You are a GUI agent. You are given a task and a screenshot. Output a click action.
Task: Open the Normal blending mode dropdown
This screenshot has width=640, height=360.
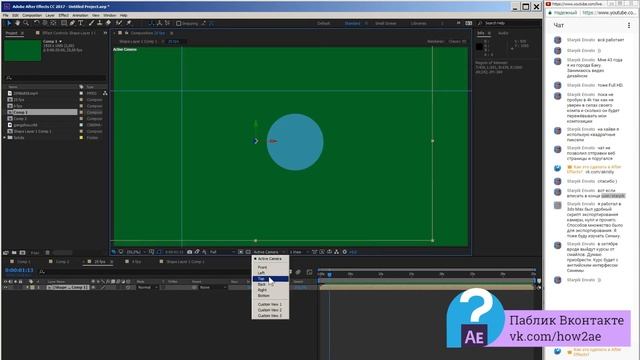[x=147, y=287]
